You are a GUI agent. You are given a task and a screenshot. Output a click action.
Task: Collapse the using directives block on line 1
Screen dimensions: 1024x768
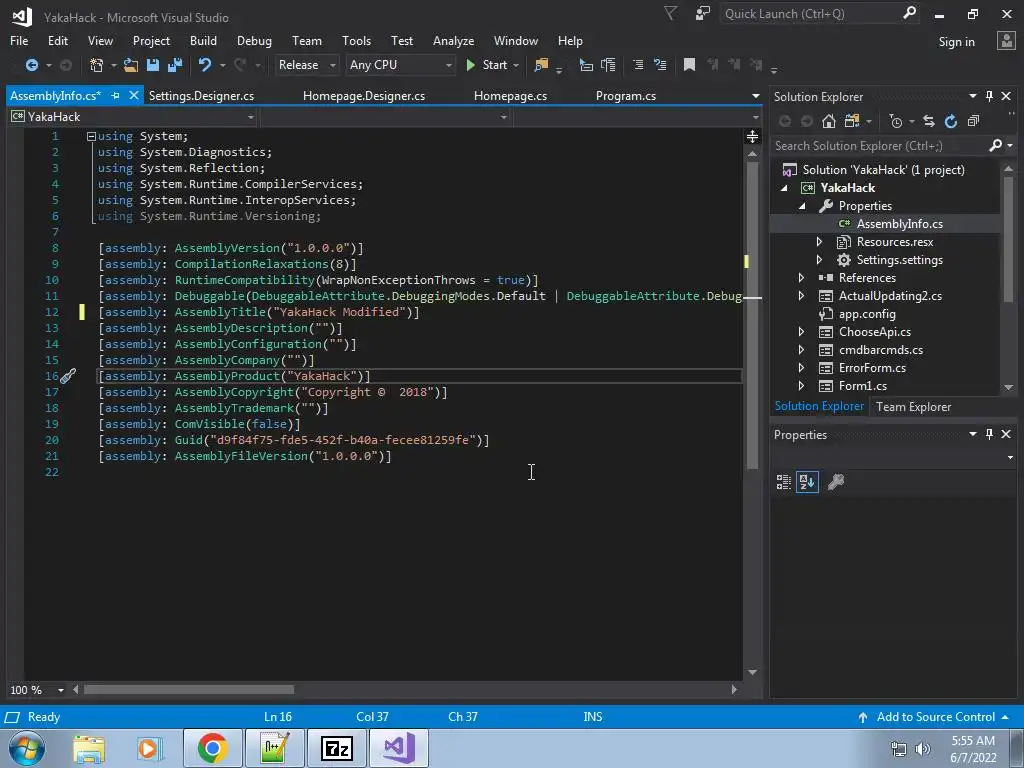91,136
